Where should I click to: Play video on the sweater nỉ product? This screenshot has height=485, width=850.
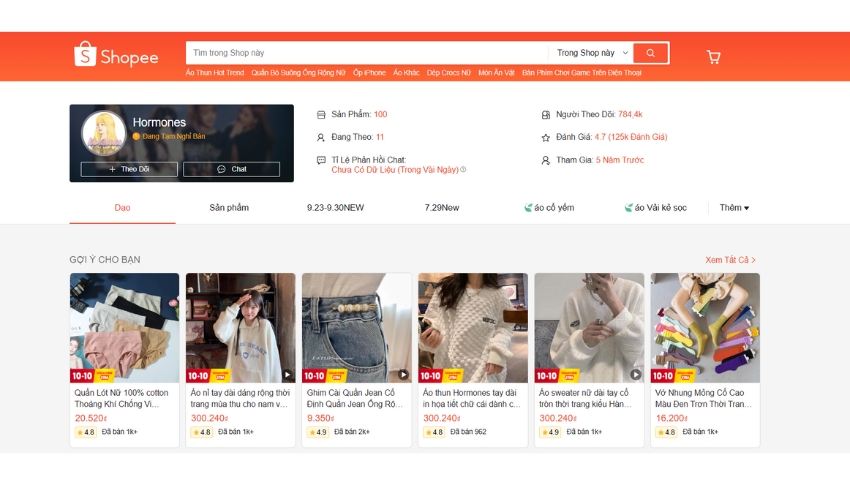pyautogui.click(x=287, y=374)
